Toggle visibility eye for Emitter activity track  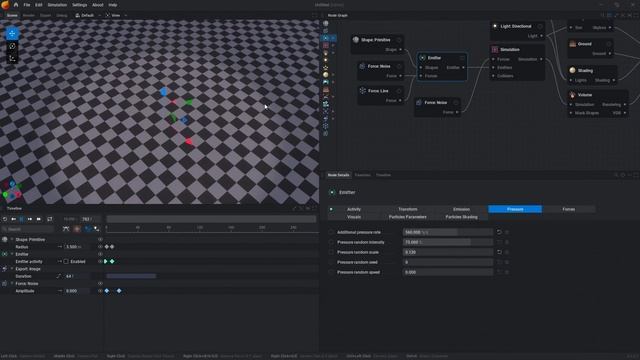point(100,262)
